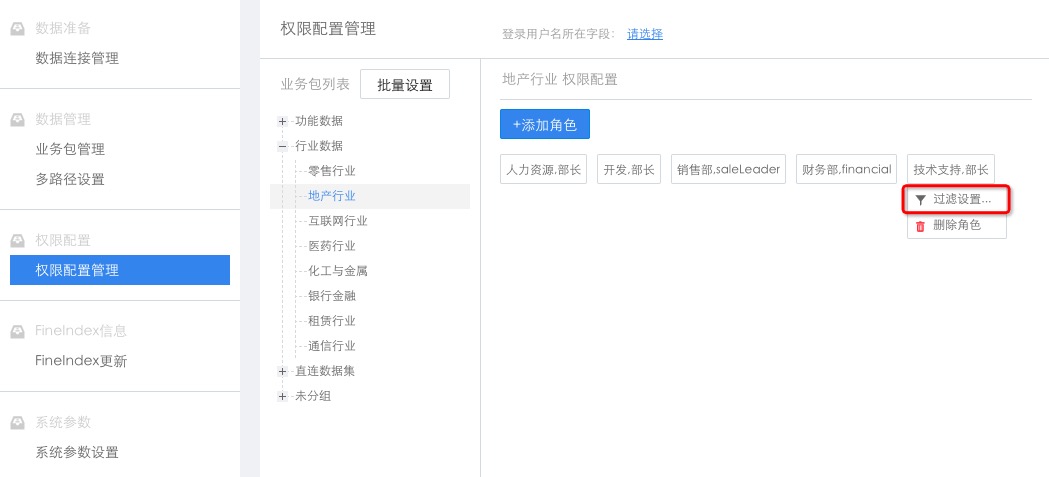This screenshot has height=477, width=1049.
Task: Click the 批量设置 button
Action: pos(405,85)
